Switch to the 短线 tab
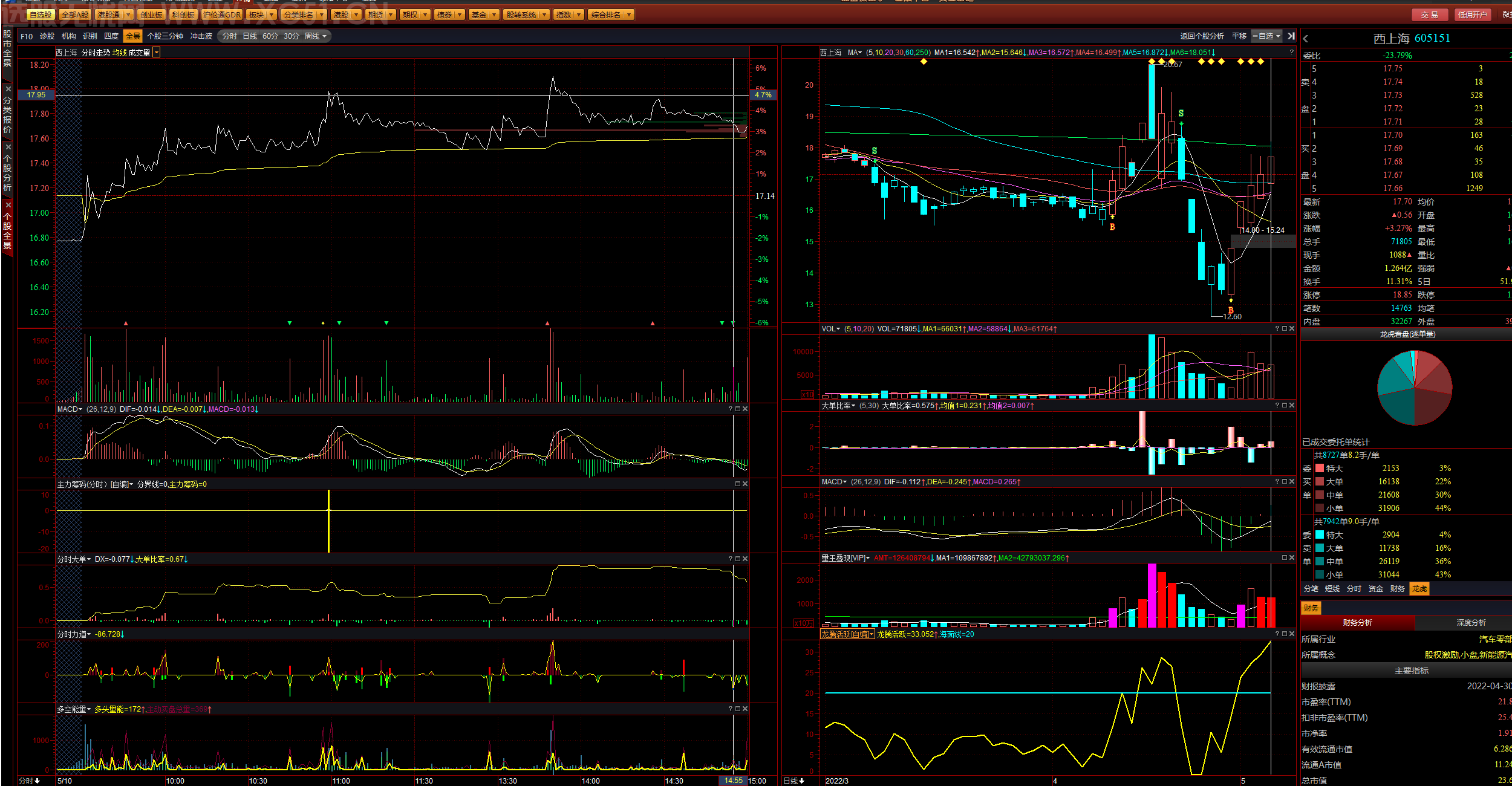The height and width of the screenshot is (786, 1512). pyautogui.click(x=1332, y=589)
